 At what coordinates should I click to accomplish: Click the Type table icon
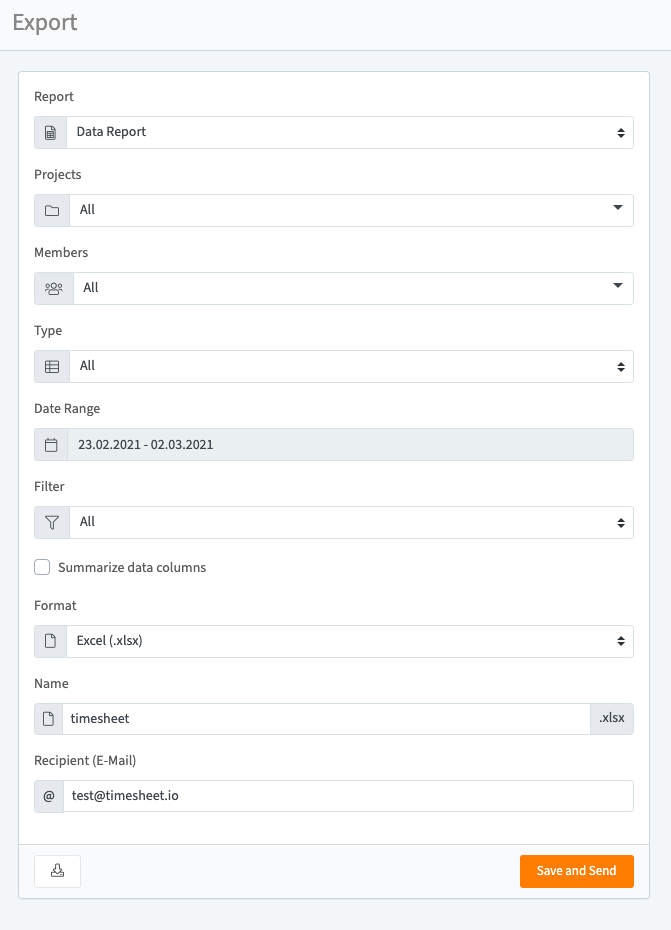[52, 366]
